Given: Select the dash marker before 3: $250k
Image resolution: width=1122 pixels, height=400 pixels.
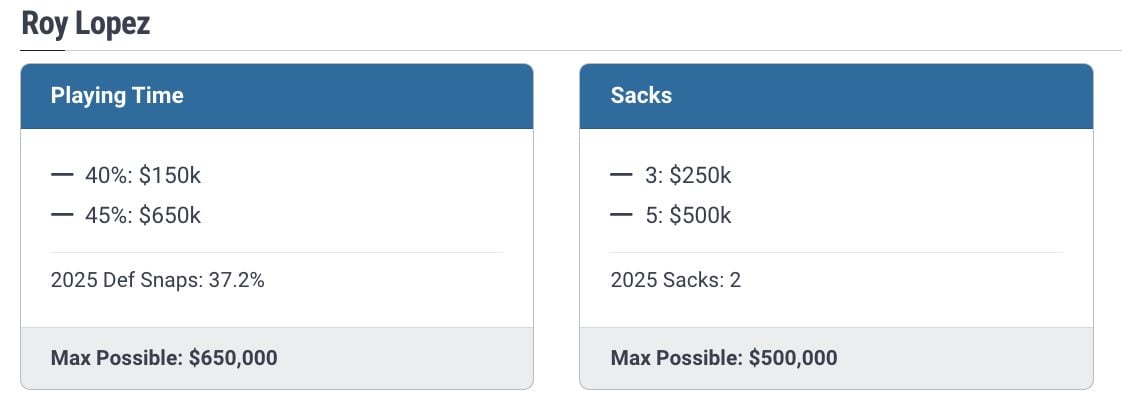Looking at the screenshot, I should 621,176.
